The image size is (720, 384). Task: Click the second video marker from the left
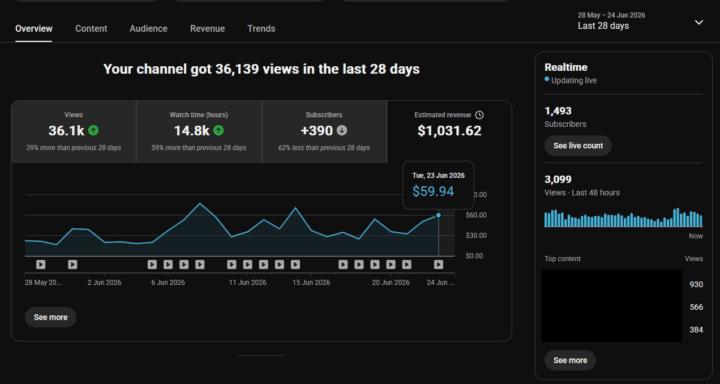point(73,265)
